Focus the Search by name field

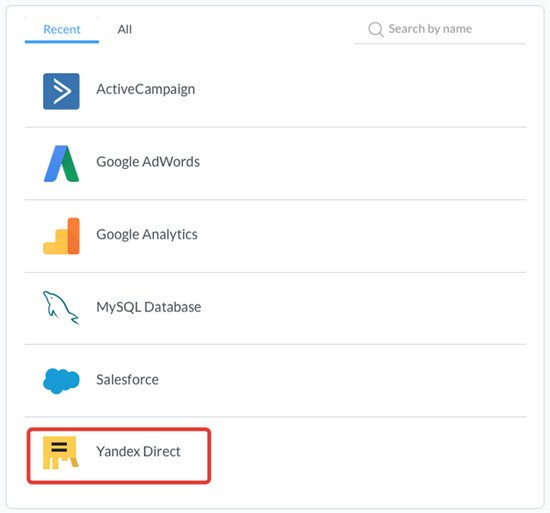(440, 30)
